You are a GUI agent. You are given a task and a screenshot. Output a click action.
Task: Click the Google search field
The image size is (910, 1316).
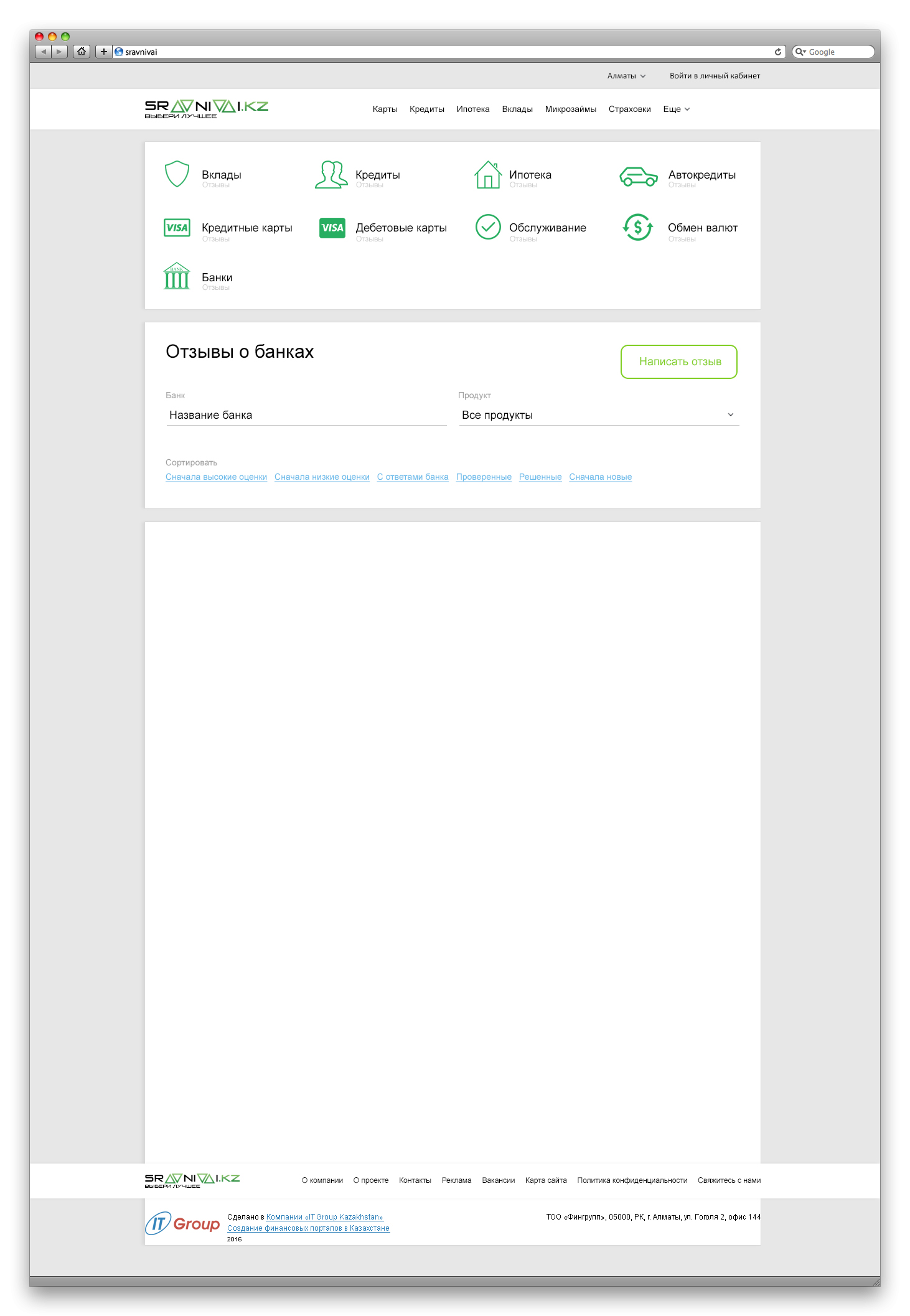point(833,52)
